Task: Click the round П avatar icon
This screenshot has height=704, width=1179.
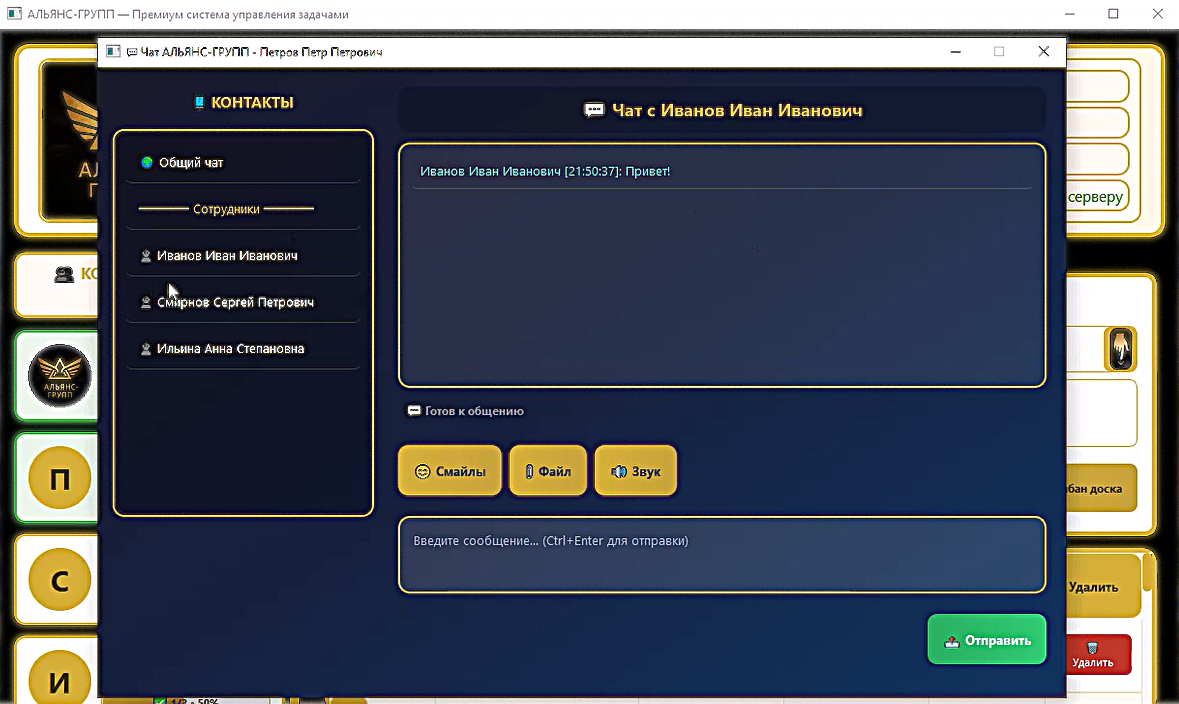Action: tap(59, 478)
